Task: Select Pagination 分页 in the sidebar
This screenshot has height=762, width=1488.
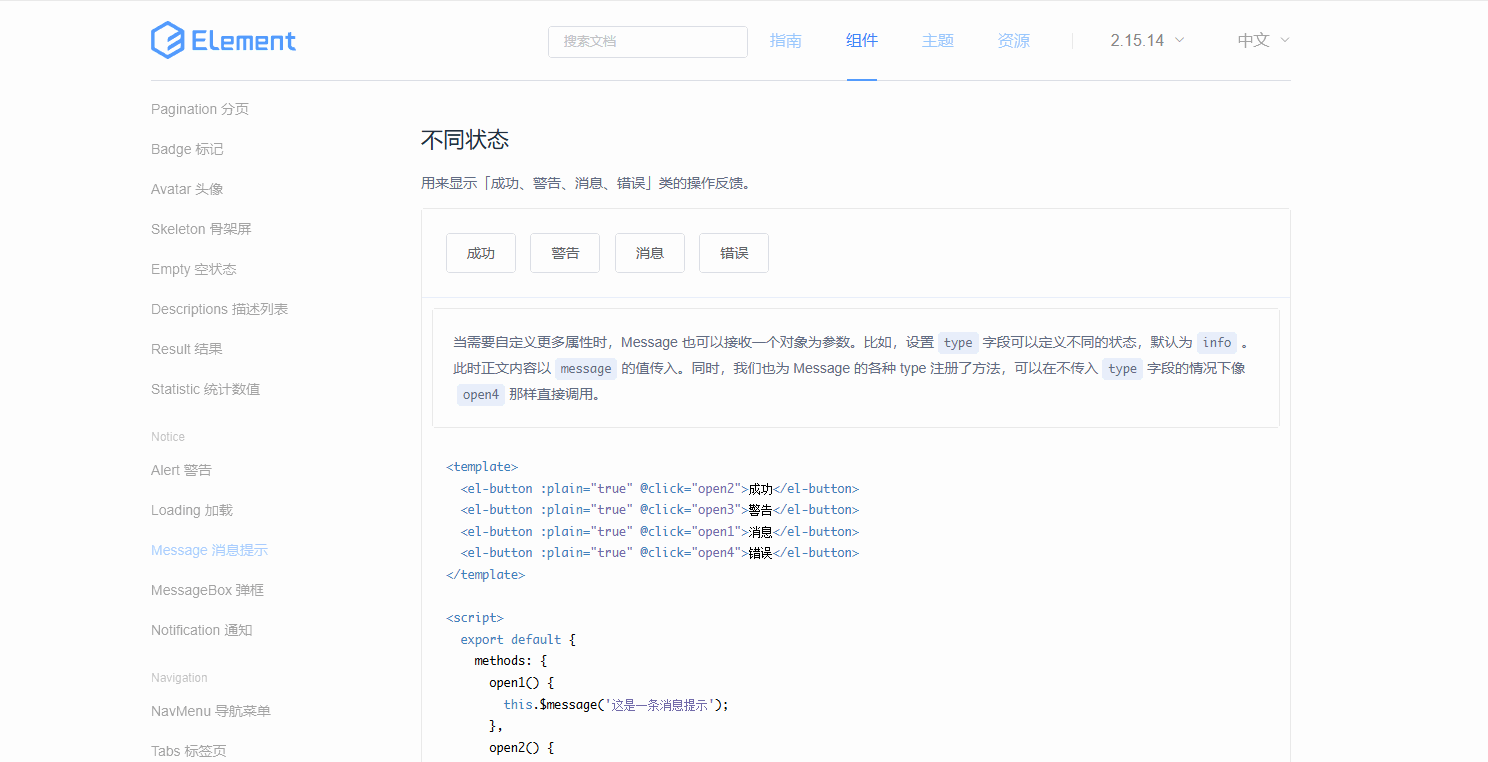Action: pos(199,109)
